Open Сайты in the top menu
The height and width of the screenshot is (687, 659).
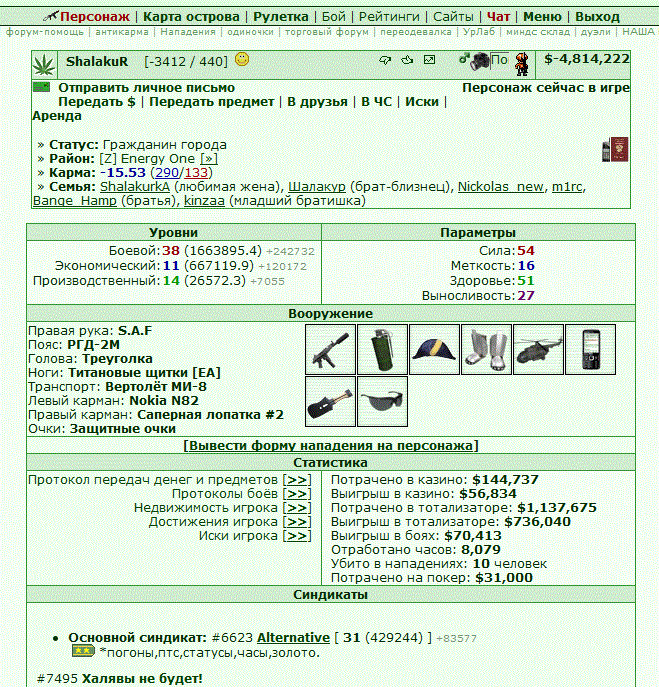(x=453, y=17)
